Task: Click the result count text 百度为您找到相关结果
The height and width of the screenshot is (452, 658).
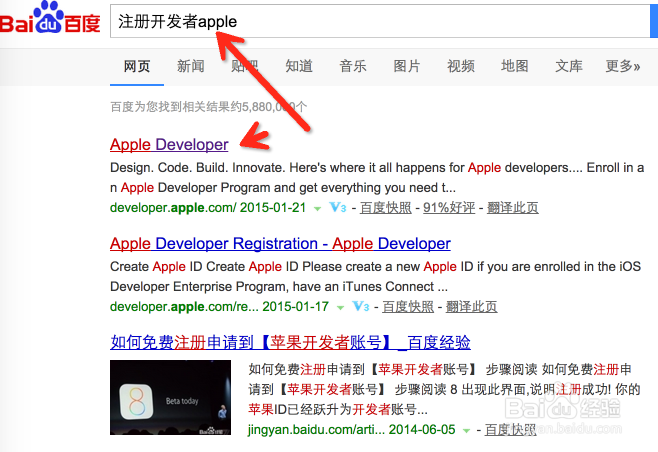Action: pos(209,107)
